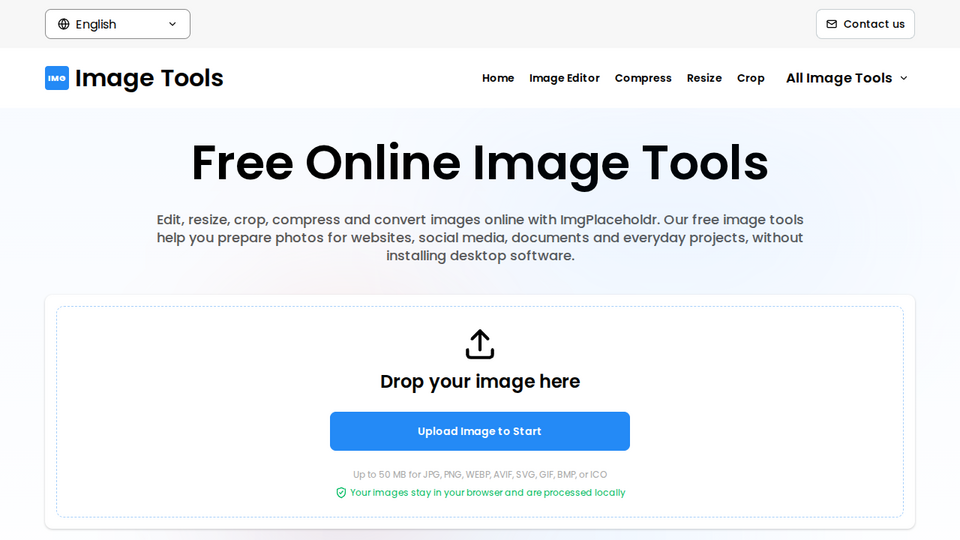960x540 pixels.
Task: Click the green shield check icon
Action: pos(341,493)
